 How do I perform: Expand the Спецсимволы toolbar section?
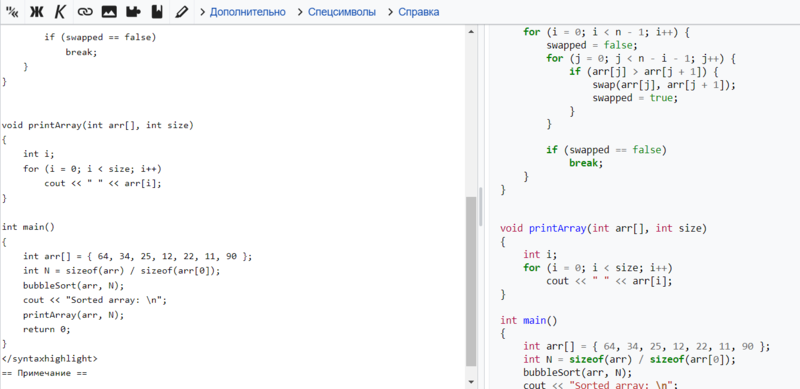coord(337,12)
